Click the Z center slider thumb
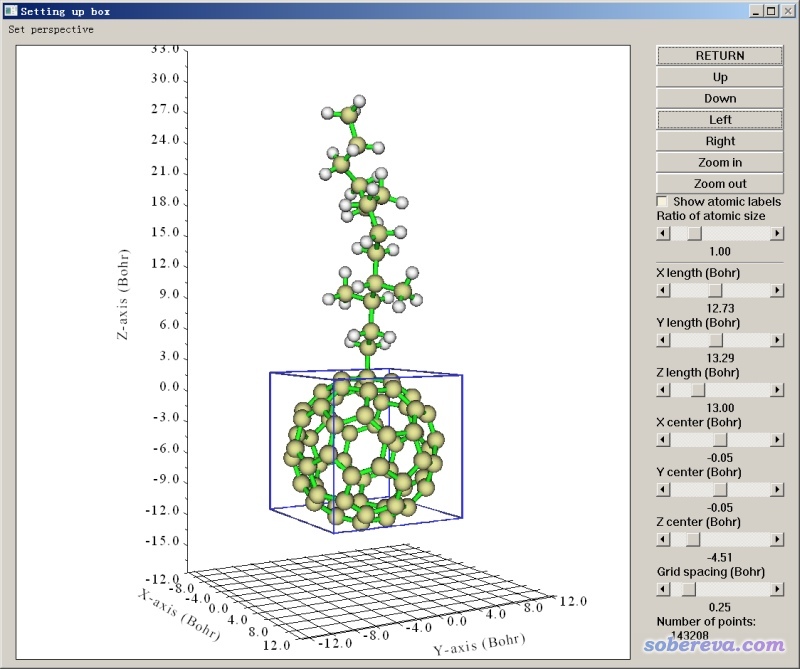The width and height of the screenshot is (800, 669). 693,539
